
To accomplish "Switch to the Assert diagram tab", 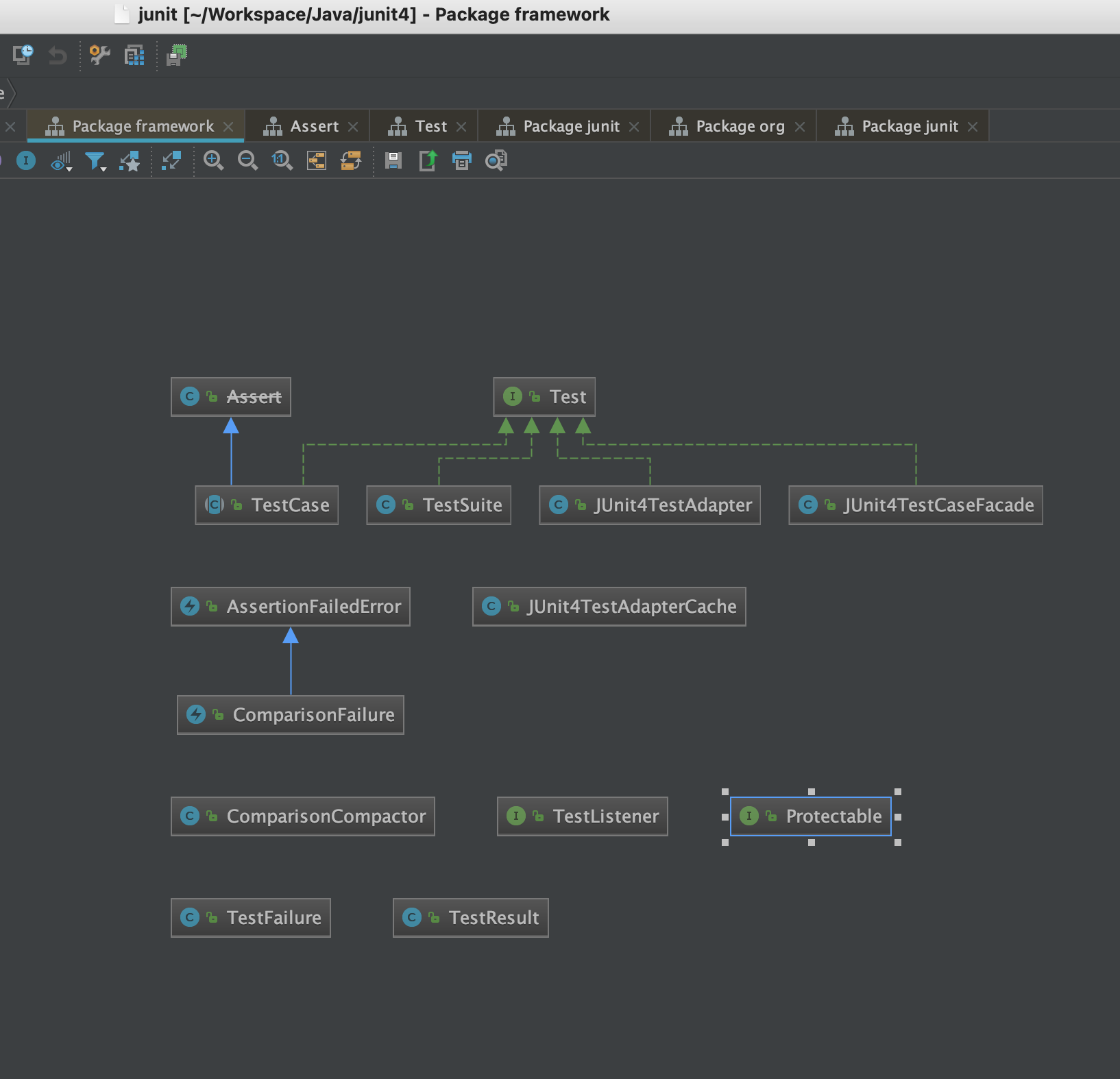I will pos(314,125).
